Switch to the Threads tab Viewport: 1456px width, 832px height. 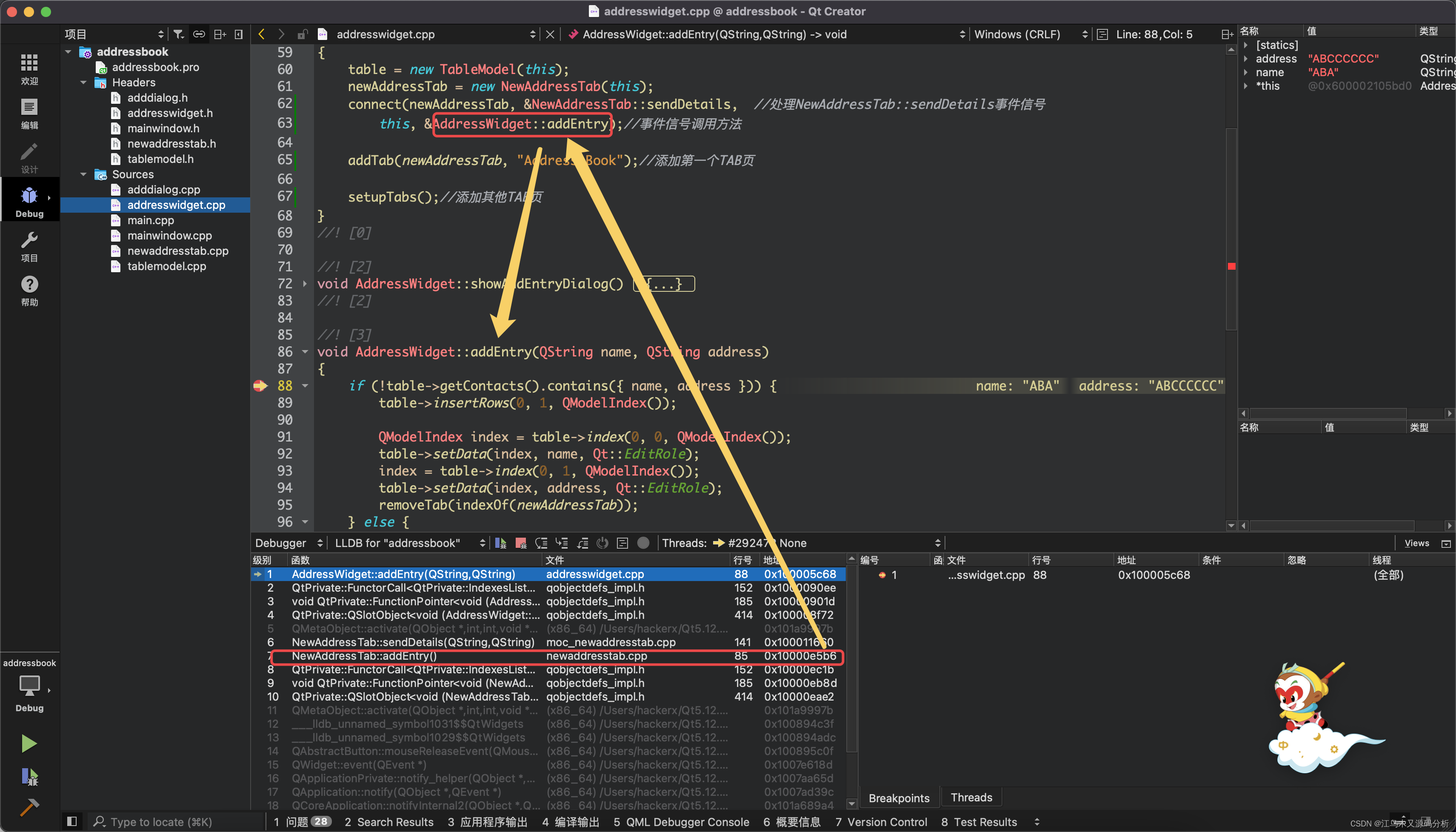tap(971, 797)
